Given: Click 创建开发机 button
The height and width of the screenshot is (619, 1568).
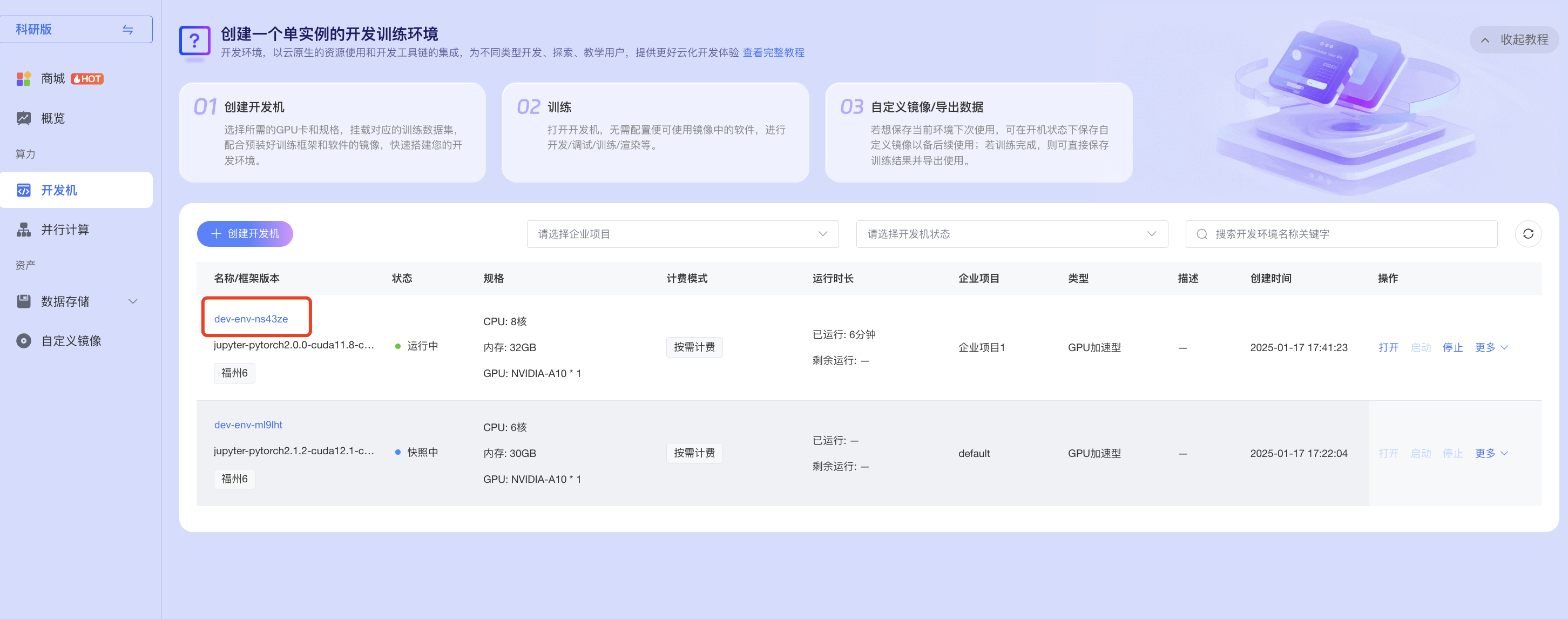Looking at the screenshot, I should [245, 234].
